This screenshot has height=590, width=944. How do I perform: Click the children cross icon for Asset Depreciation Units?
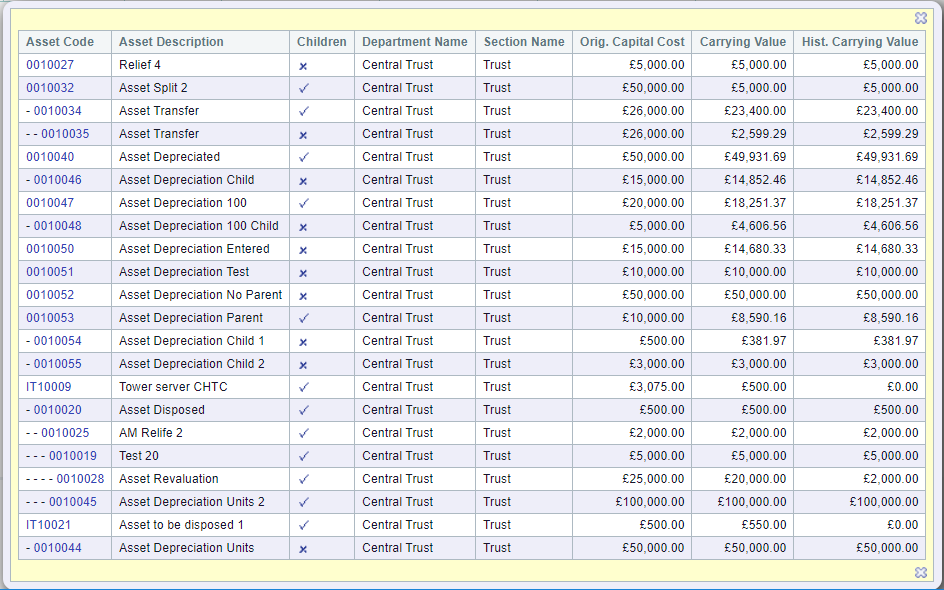[303, 549]
